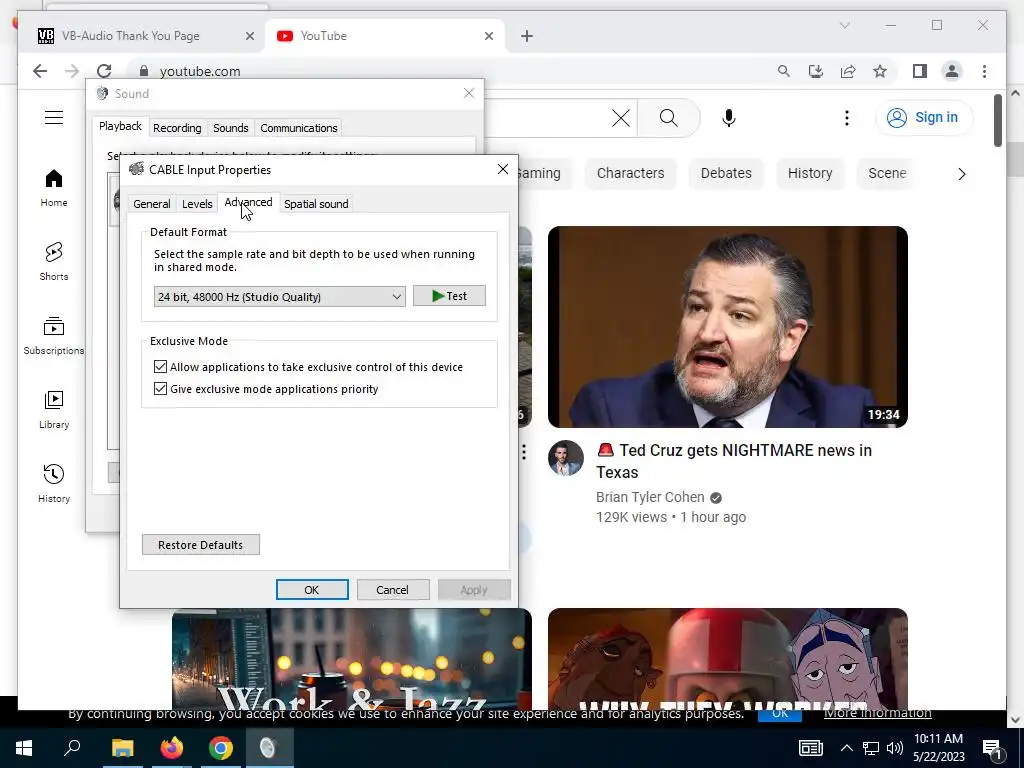The width and height of the screenshot is (1024, 768).
Task: Click Chrome icon in taskbar
Action: pos(221,748)
